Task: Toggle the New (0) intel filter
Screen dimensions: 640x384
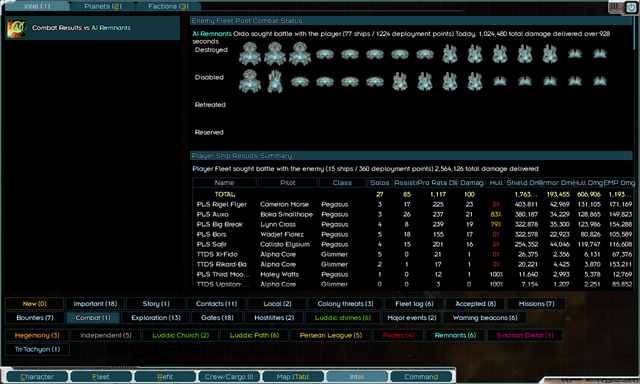Action: coord(34,304)
